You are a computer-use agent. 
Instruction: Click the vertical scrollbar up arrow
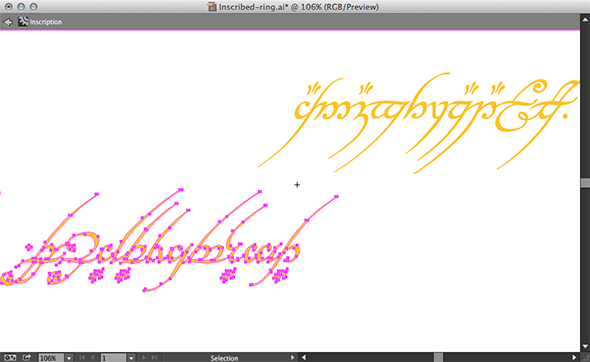[585, 20]
